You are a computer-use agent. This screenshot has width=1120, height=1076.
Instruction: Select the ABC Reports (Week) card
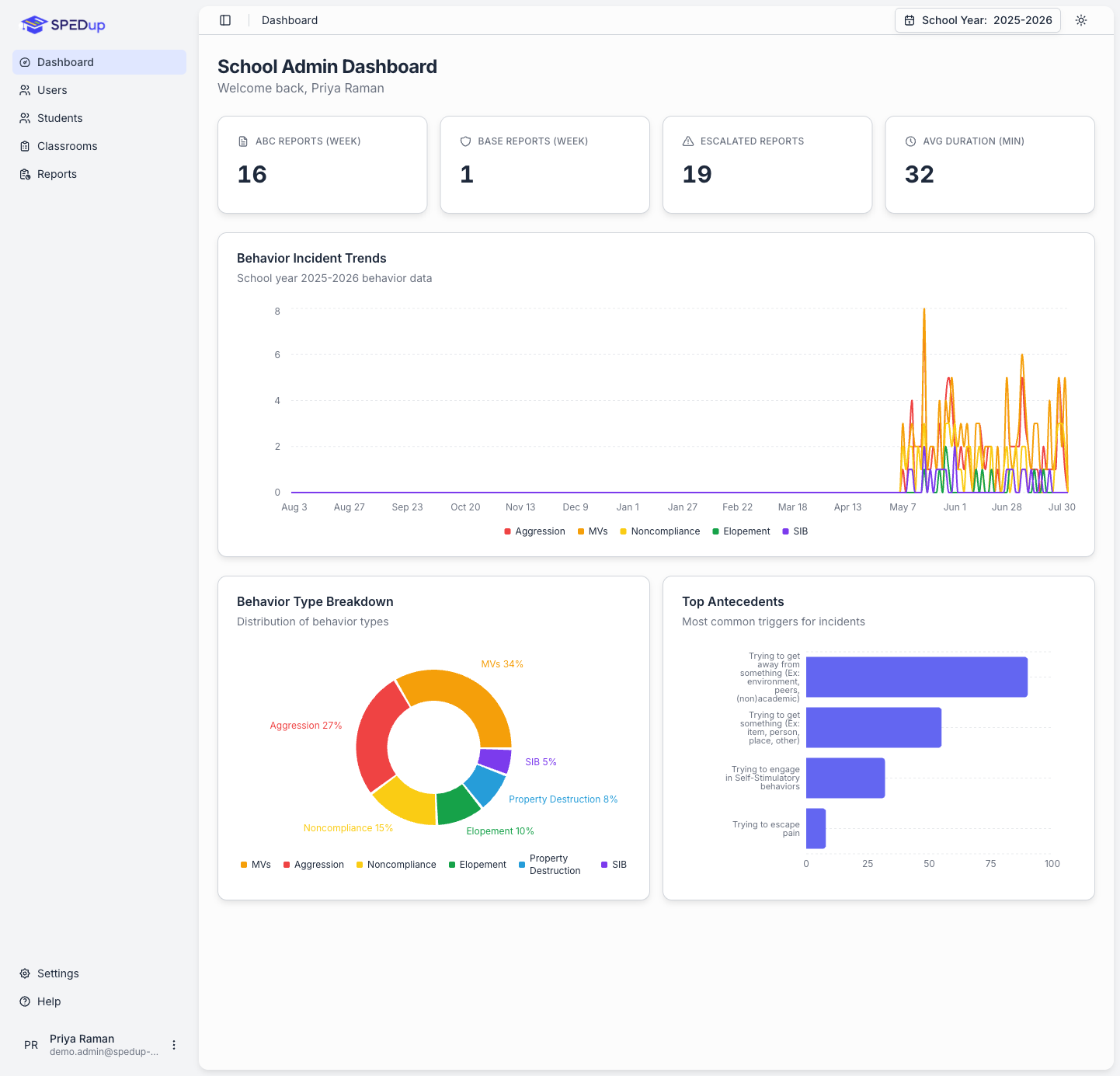coord(322,165)
